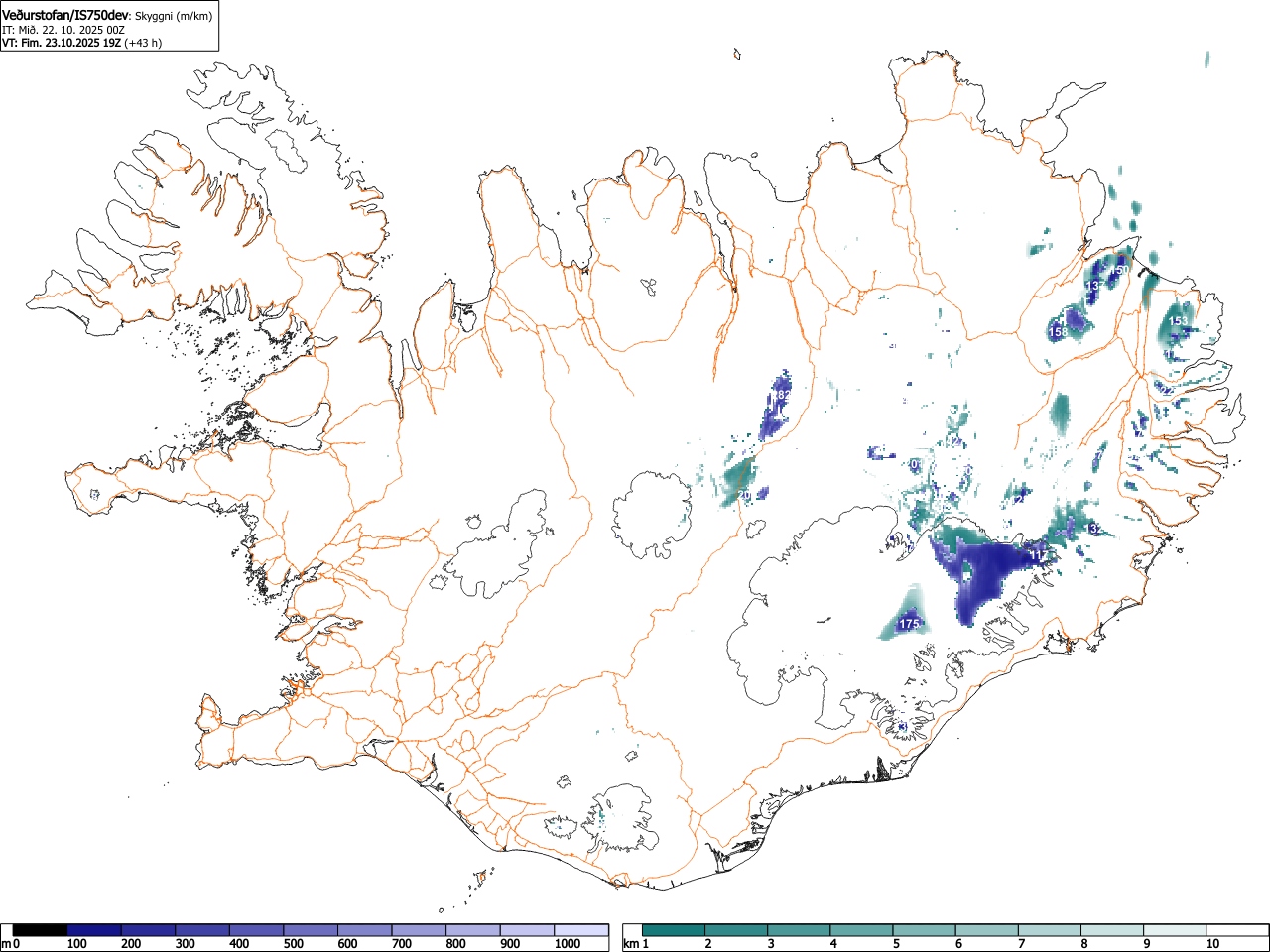Screen dimensions: 1270x952
Task: Click the 100 tick label on metre scale
Action: pyautogui.click(x=77, y=944)
